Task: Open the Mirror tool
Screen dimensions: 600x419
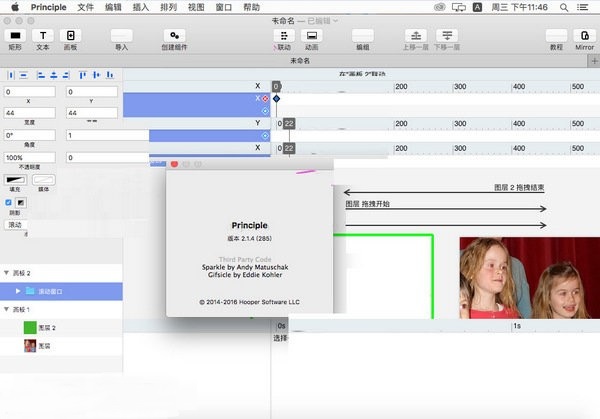Action: tap(584, 35)
